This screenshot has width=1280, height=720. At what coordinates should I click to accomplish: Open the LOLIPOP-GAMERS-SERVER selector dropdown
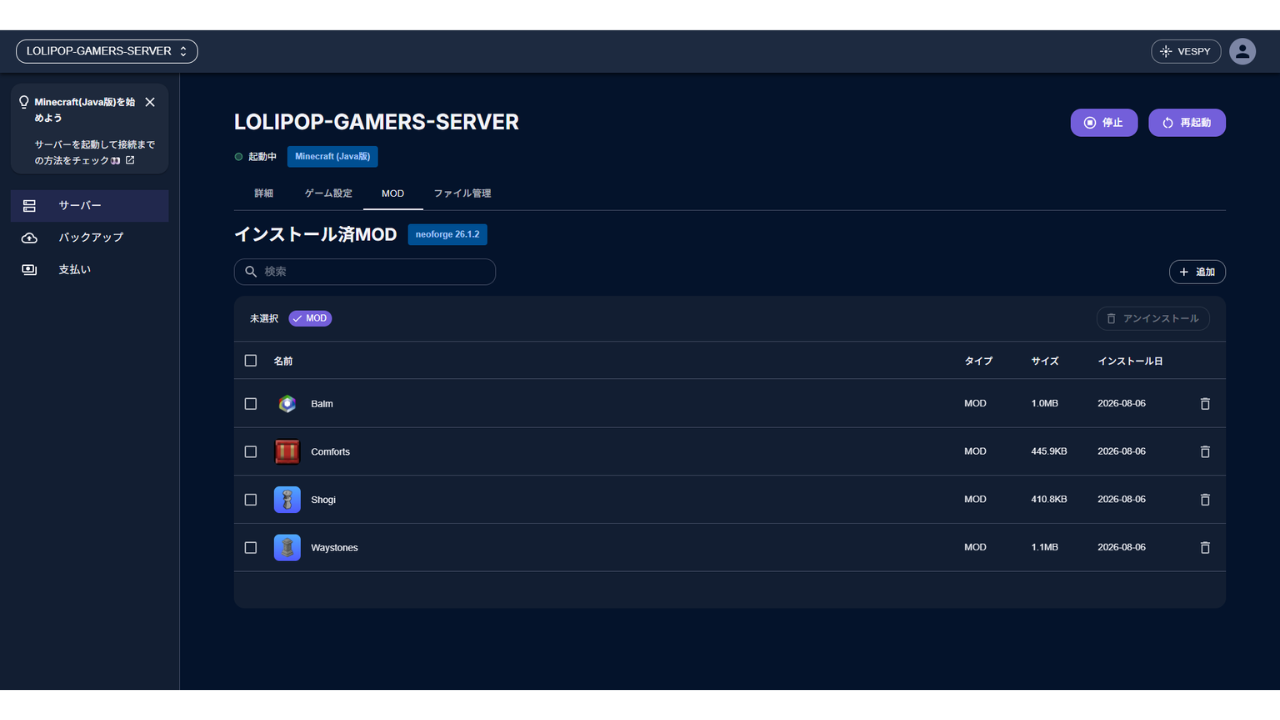pyautogui.click(x=106, y=51)
